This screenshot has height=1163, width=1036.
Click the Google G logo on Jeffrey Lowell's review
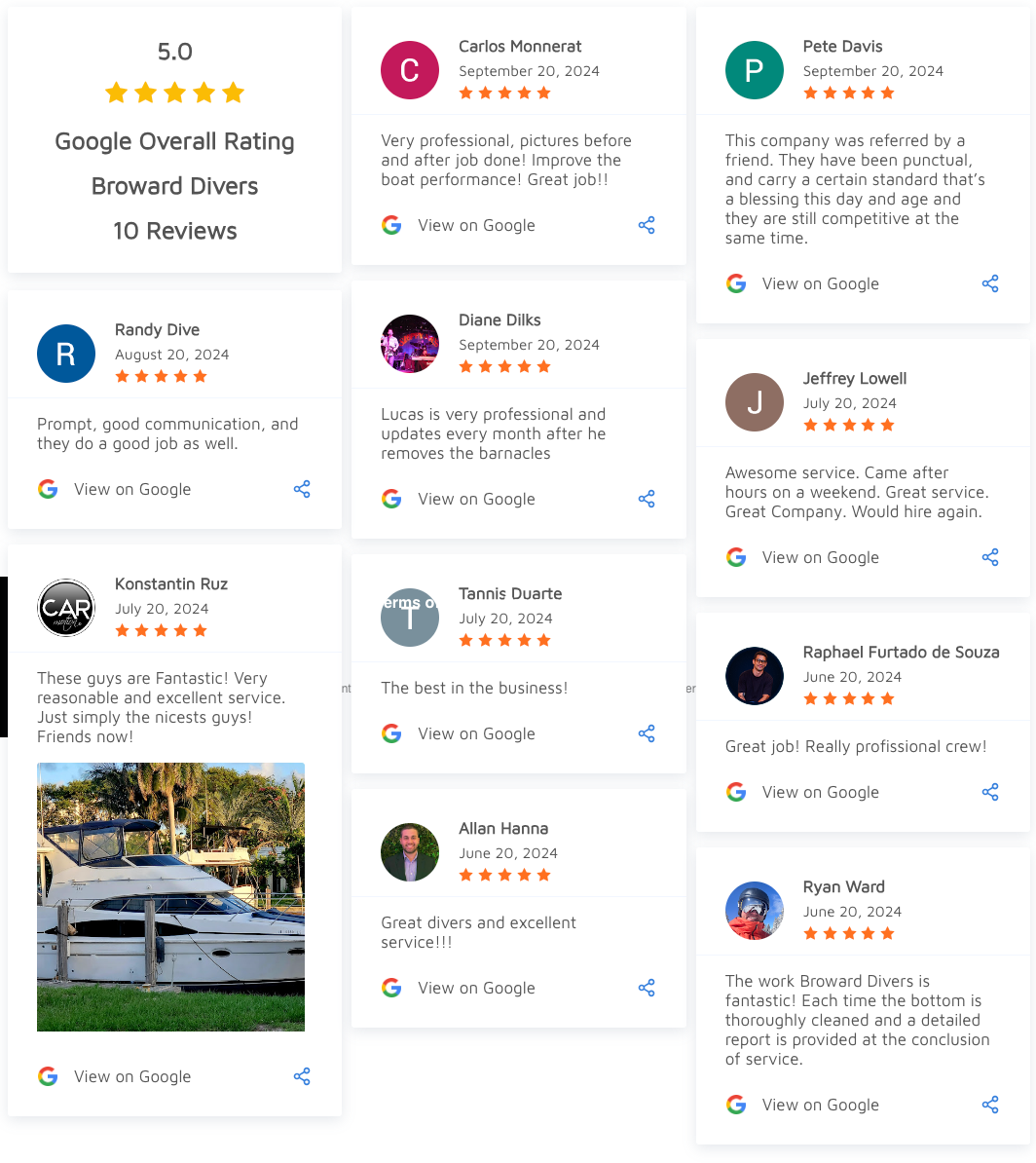click(x=736, y=558)
